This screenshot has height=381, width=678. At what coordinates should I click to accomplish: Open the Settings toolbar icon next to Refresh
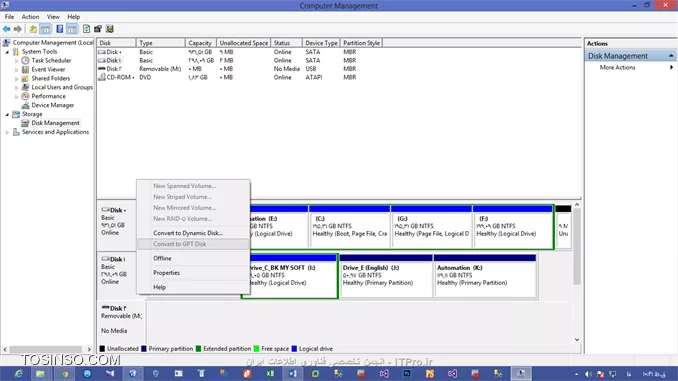pos(98,29)
